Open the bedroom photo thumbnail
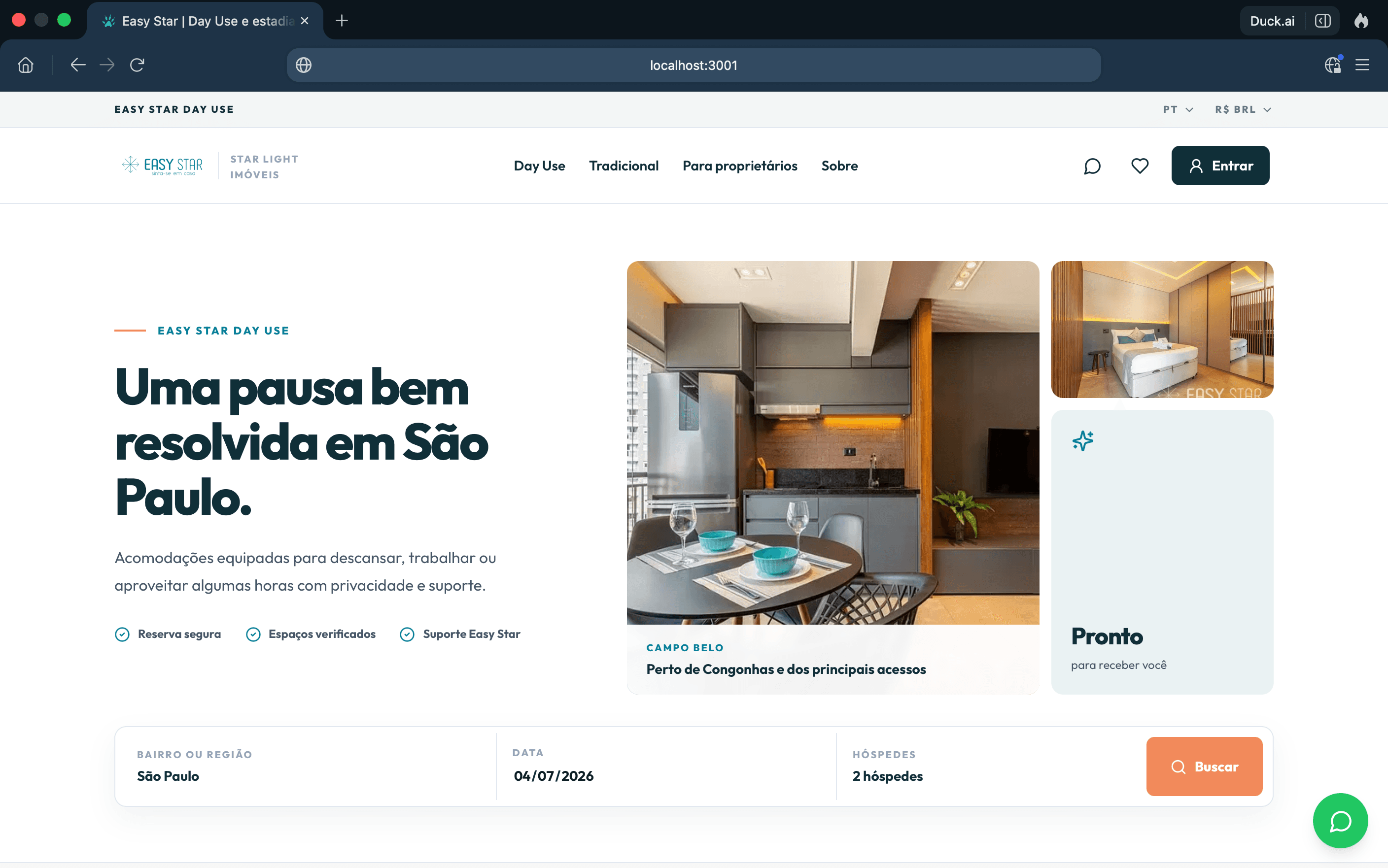Screen dimensions: 1388x868 click(1162, 330)
